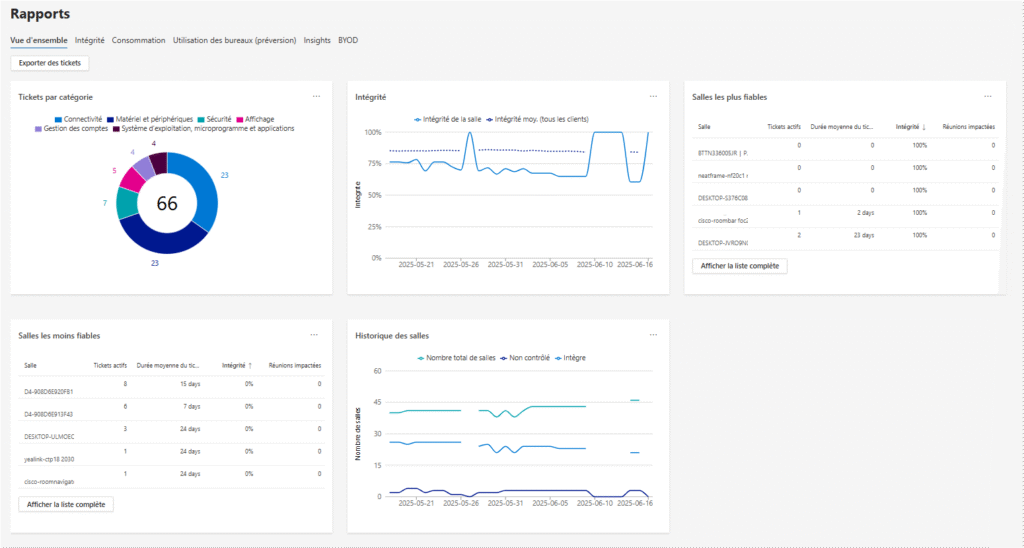Click the pink Affichage donut segment
The width and height of the screenshot is (1024, 548).
click(x=133, y=179)
